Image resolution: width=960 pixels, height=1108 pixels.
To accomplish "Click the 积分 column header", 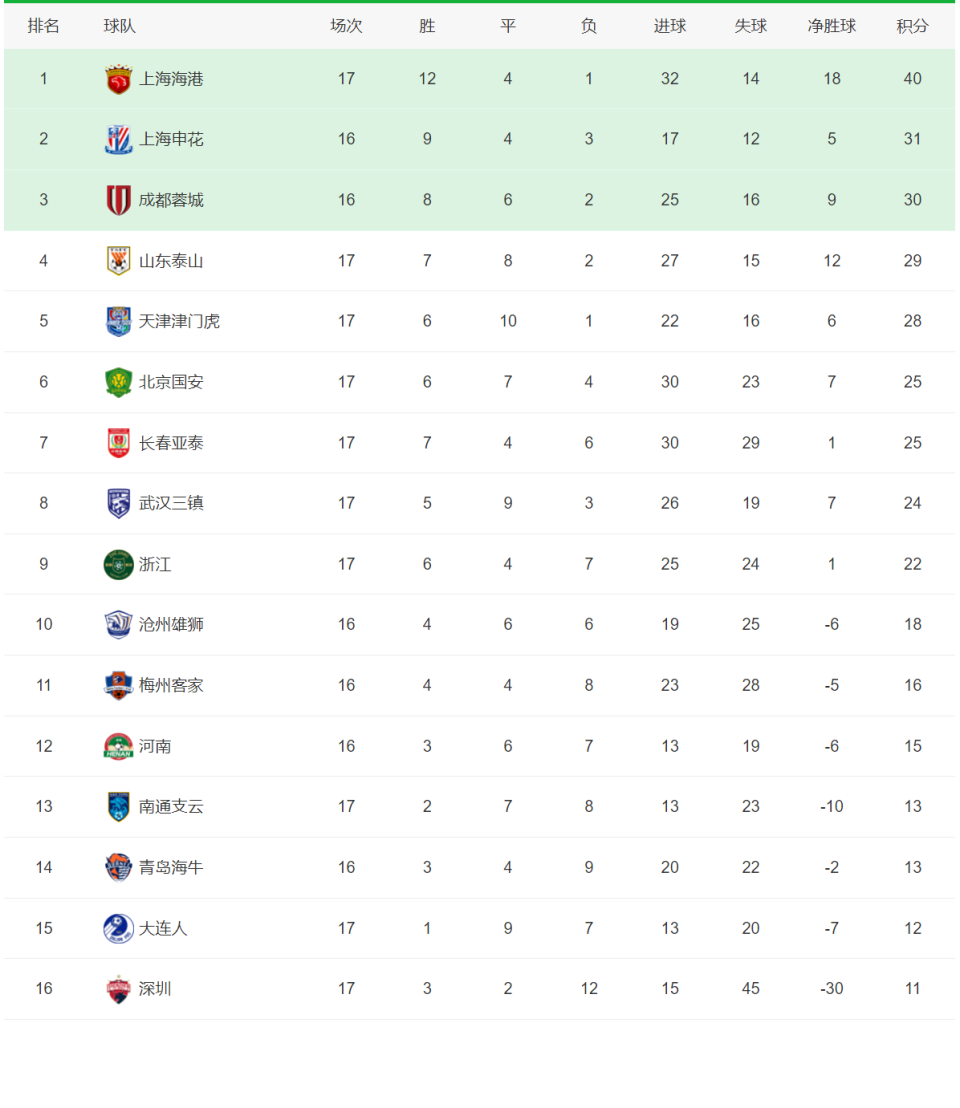I will 912,27.
